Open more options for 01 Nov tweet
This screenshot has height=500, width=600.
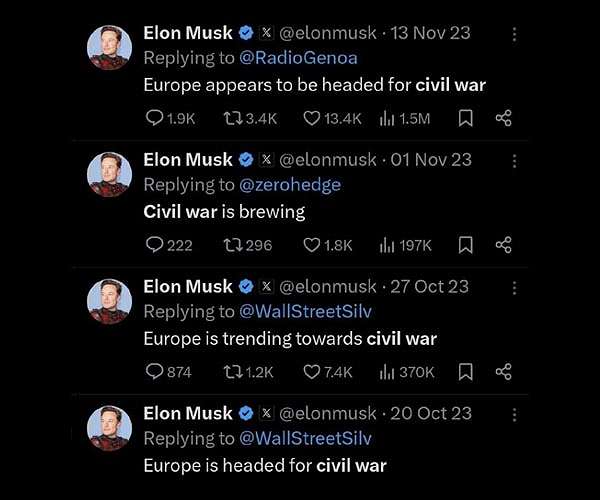pos(514,161)
